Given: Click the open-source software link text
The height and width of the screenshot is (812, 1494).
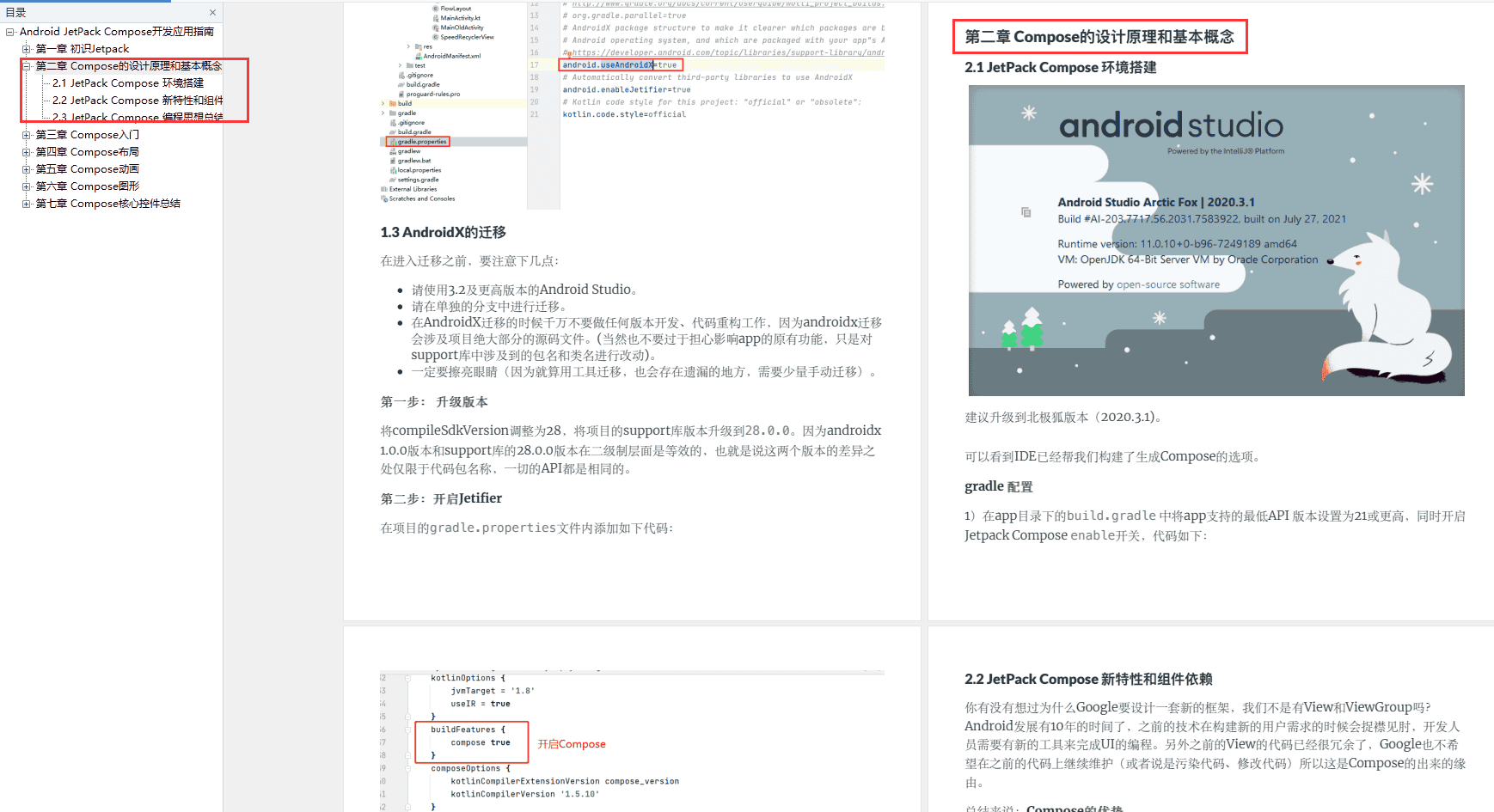Looking at the screenshot, I should click(x=1170, y=284).
